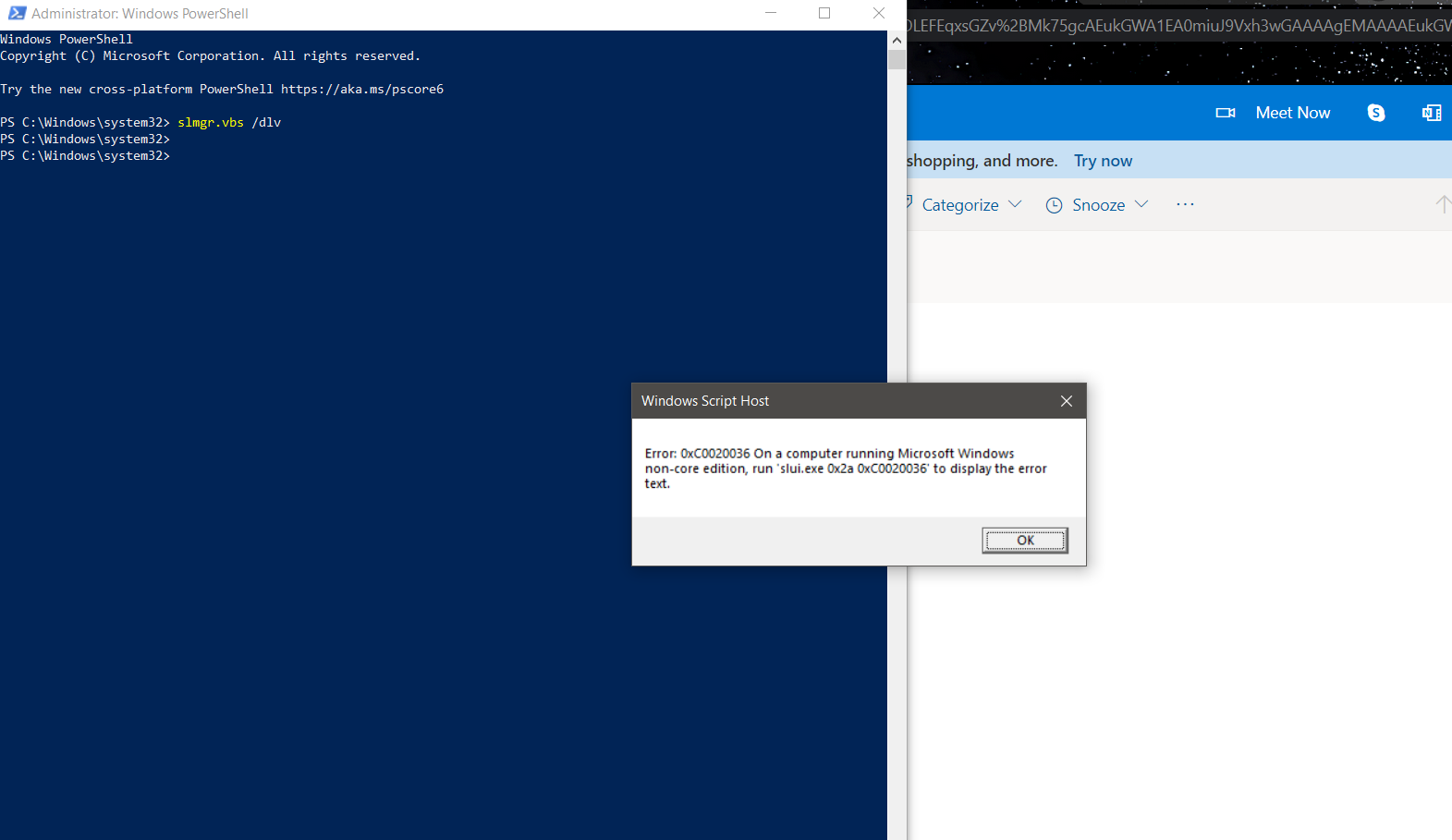Maximize the PowerShell window

[x=824, y=13]
